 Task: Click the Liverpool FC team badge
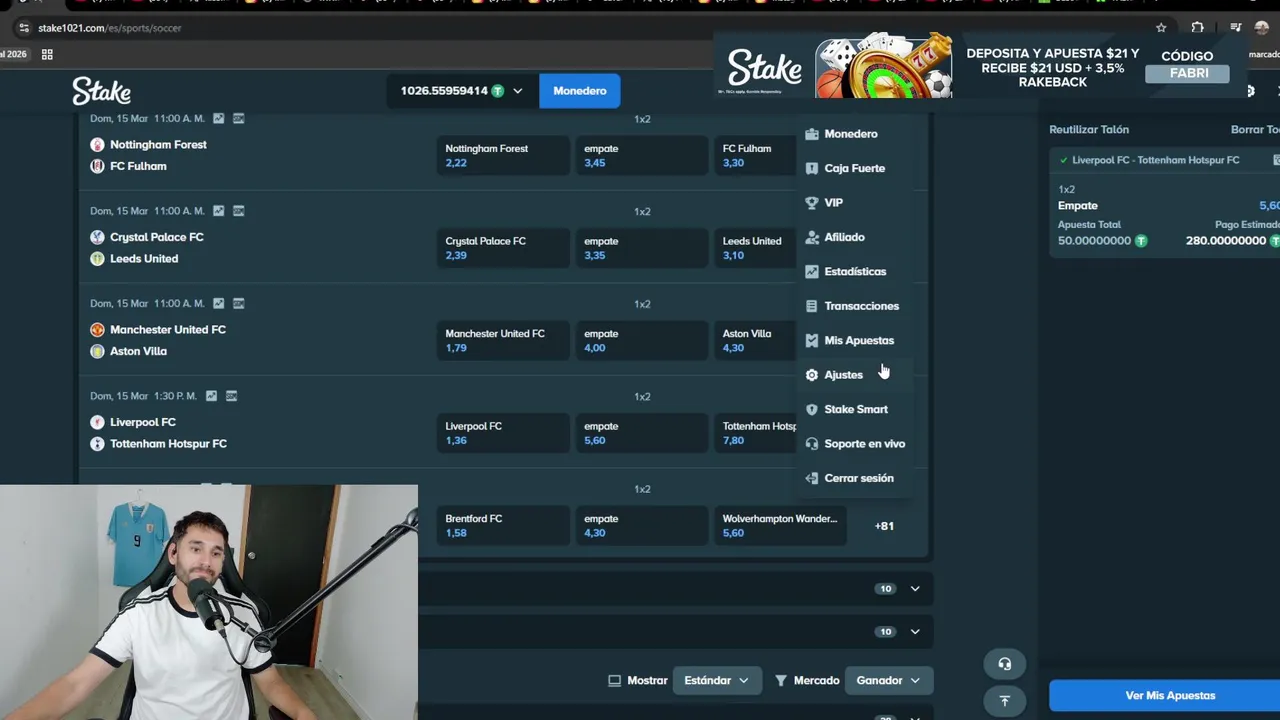(97, 422)
